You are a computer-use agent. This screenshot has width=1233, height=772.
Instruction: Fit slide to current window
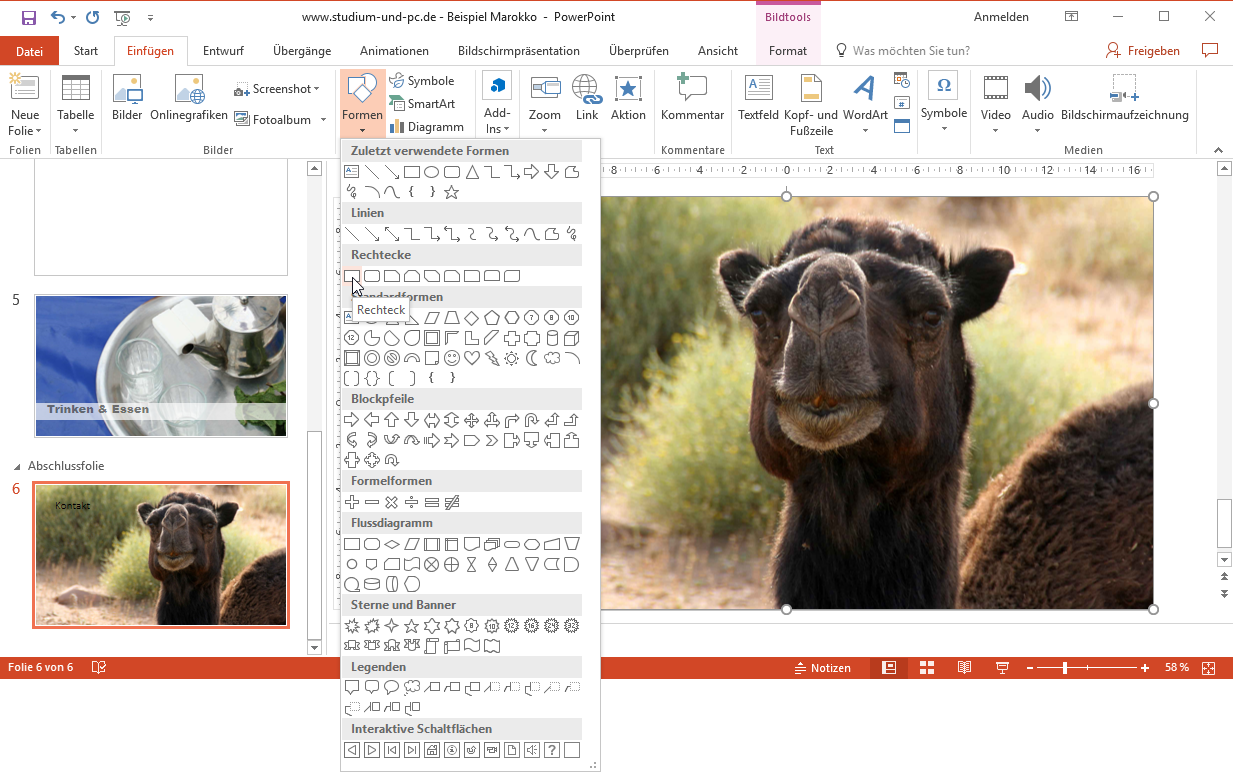[x=1208, y=668]
